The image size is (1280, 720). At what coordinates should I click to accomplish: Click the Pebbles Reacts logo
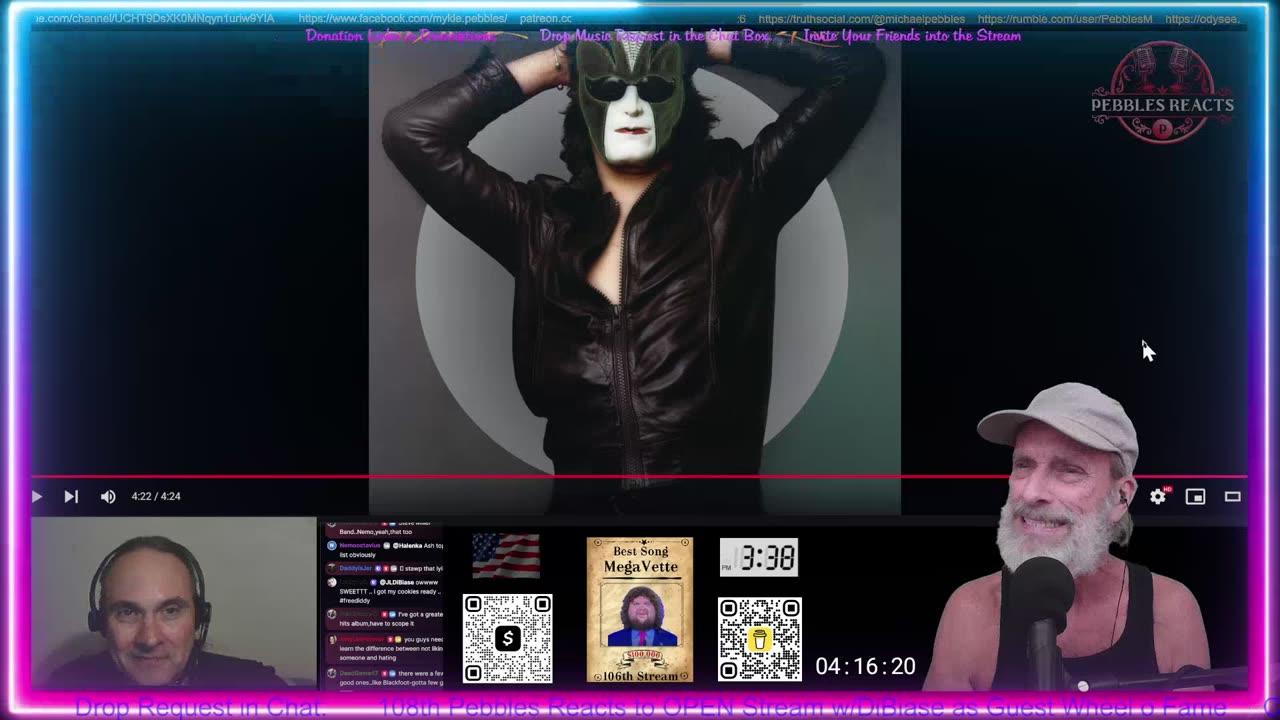pyautogui.click(x=1162, y=93)
